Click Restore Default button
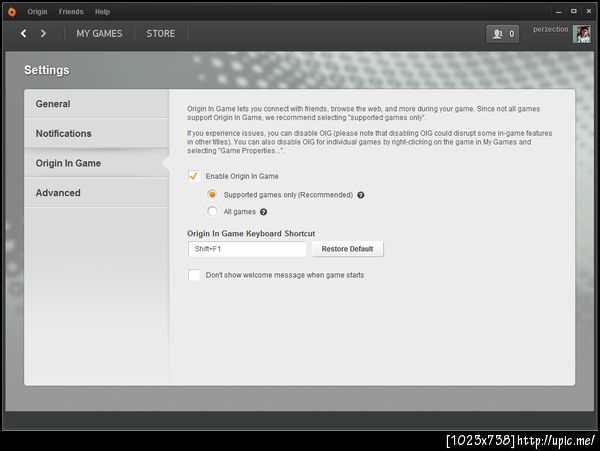 [x=347, y=249]
